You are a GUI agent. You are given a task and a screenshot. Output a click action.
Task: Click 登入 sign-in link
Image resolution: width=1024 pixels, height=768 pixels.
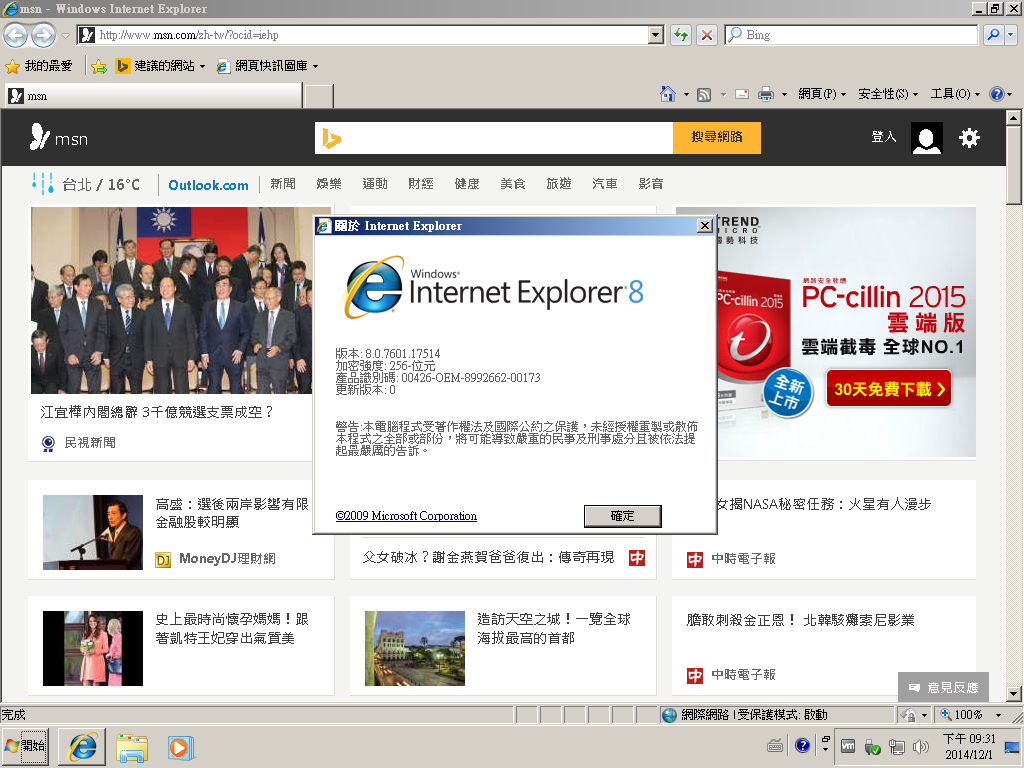click(883, 136)
